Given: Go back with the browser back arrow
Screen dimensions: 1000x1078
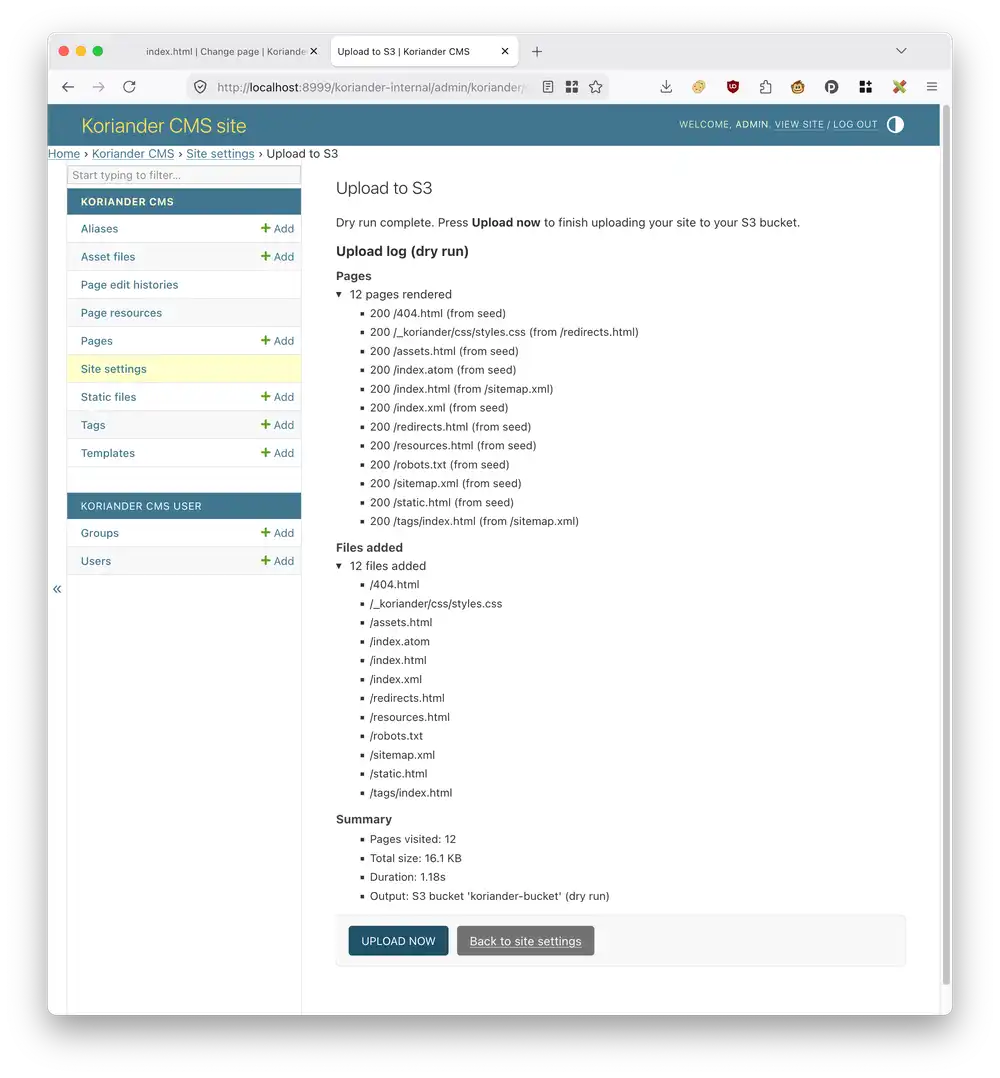Looking at the screenshot, I should (x=67, y=87).
